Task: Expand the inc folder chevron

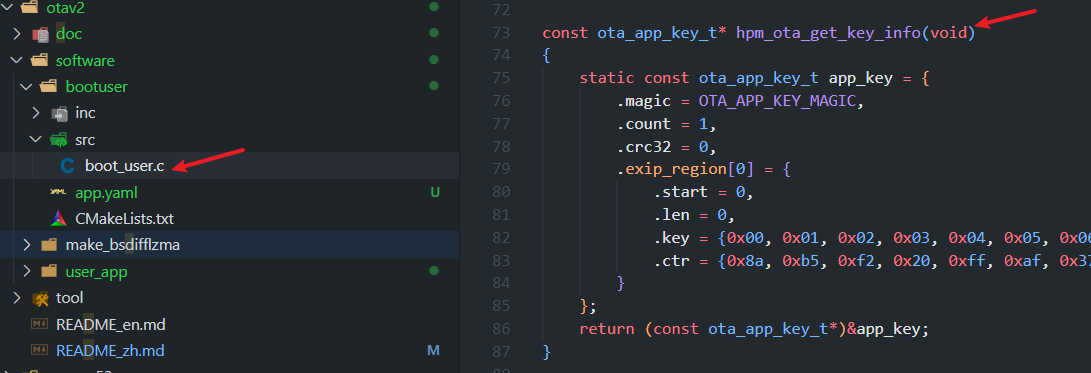Action: tap(37, 113)
